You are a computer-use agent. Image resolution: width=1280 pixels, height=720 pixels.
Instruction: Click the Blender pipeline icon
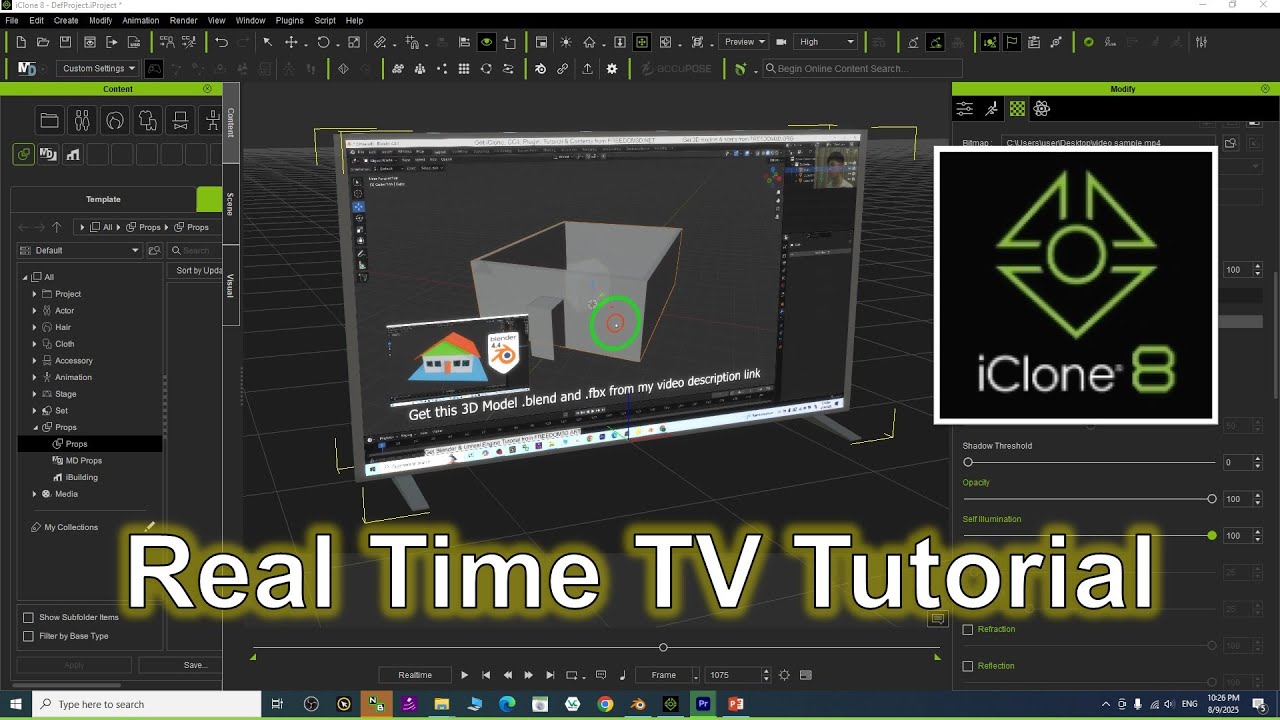pyautogui.click(x=541, y=69)
